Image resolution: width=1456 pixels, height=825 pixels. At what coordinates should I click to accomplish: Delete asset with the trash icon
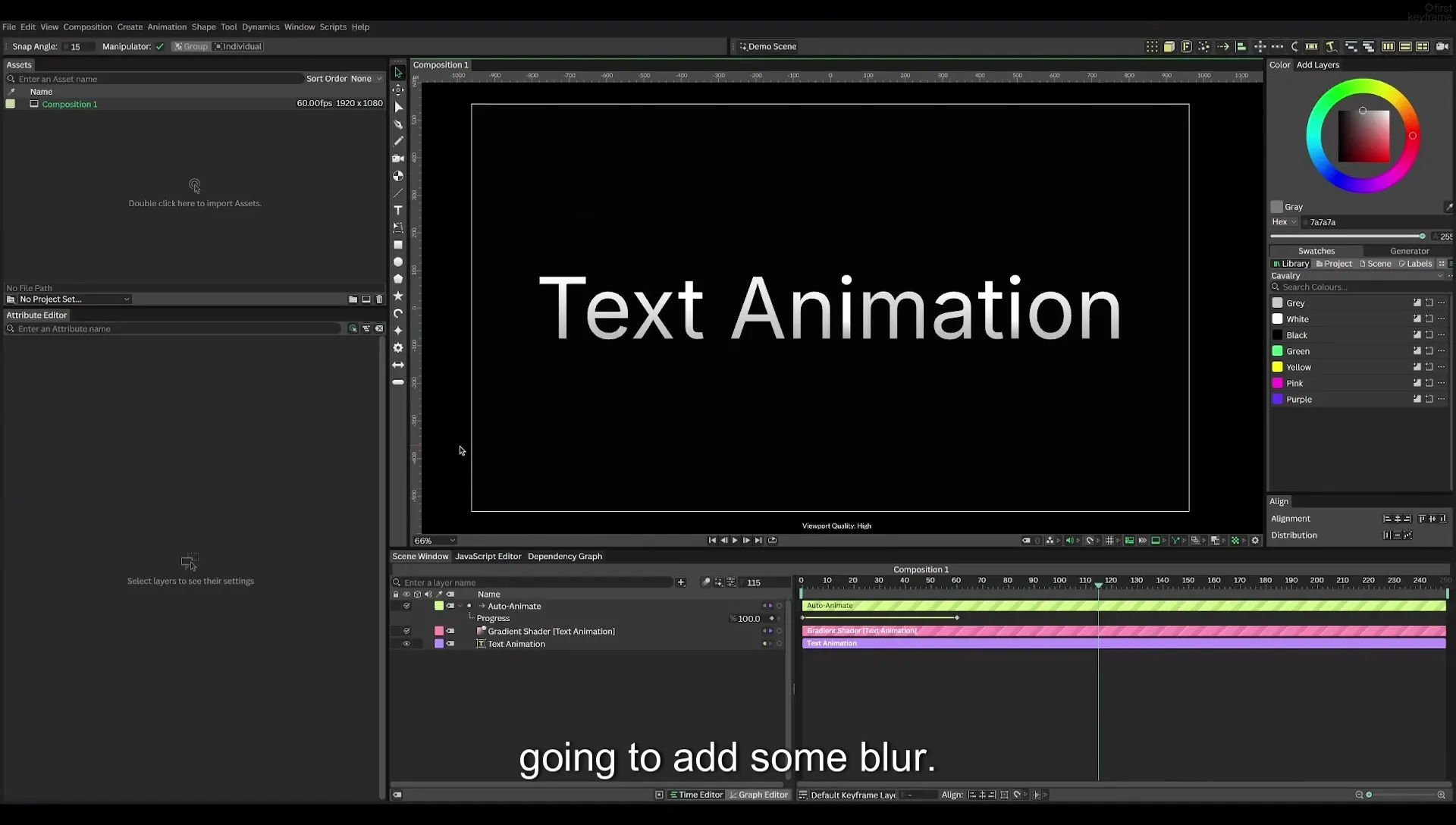[379, 300]
